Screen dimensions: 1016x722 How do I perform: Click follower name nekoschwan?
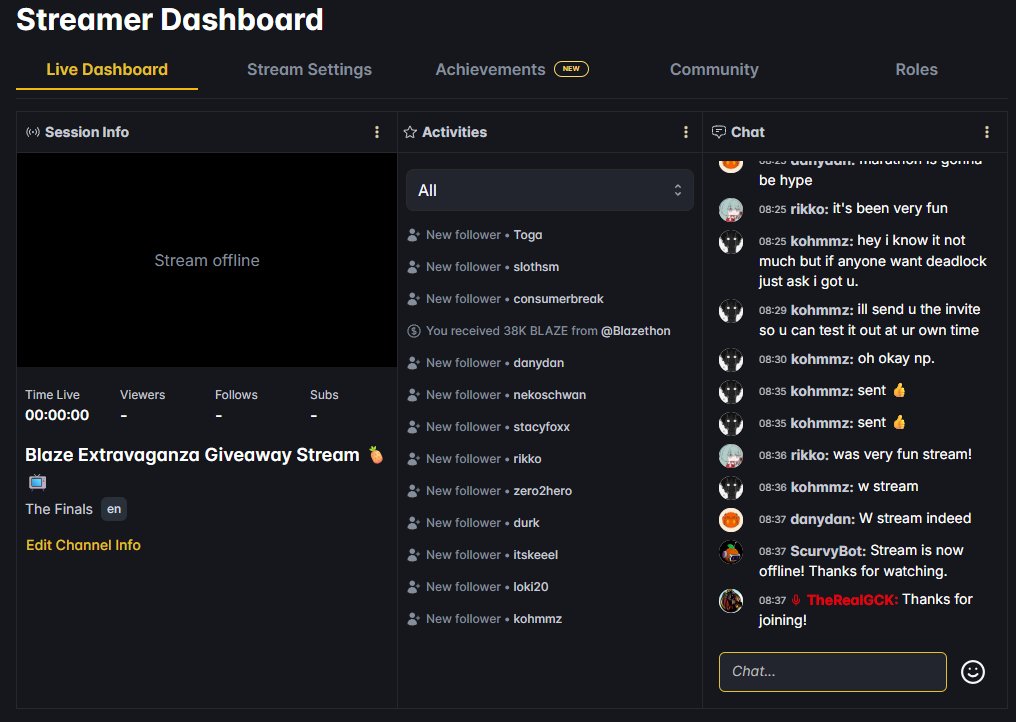click(x=549, y=395)
